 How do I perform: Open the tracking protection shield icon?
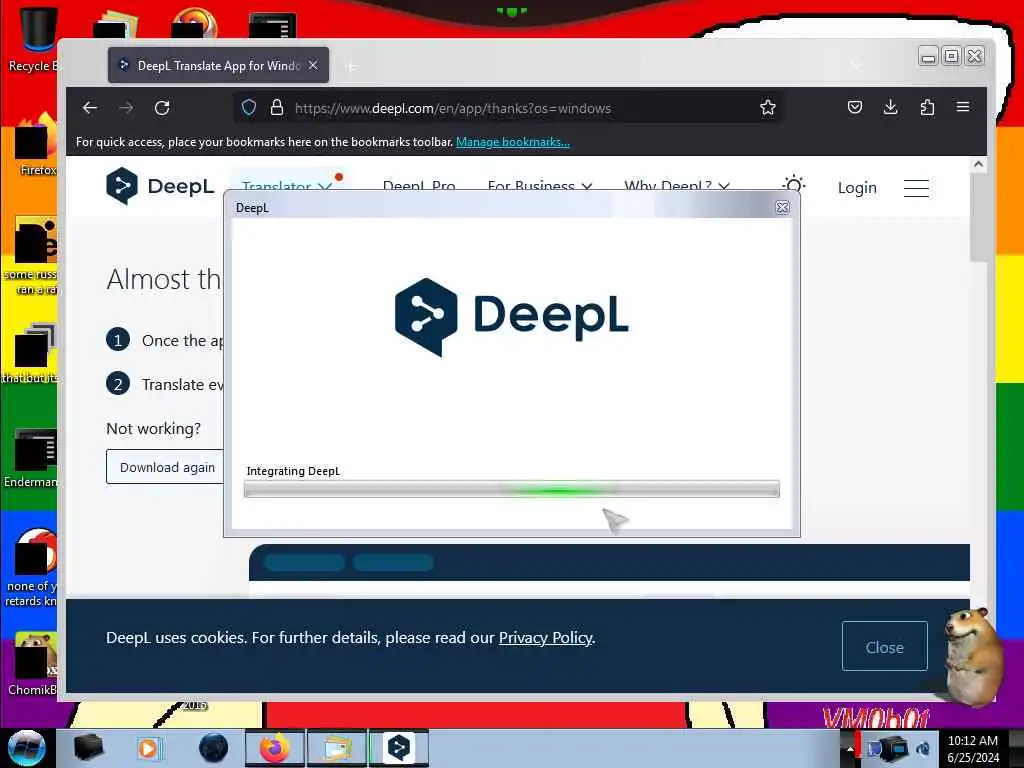(249, 108)
